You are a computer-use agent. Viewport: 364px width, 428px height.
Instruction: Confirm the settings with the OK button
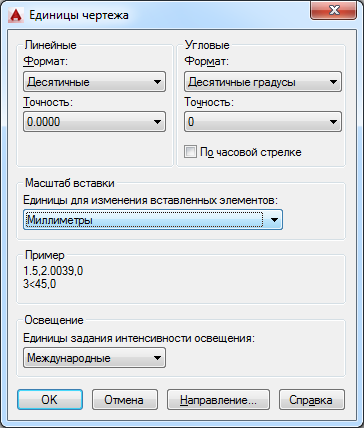coord(50,400)
